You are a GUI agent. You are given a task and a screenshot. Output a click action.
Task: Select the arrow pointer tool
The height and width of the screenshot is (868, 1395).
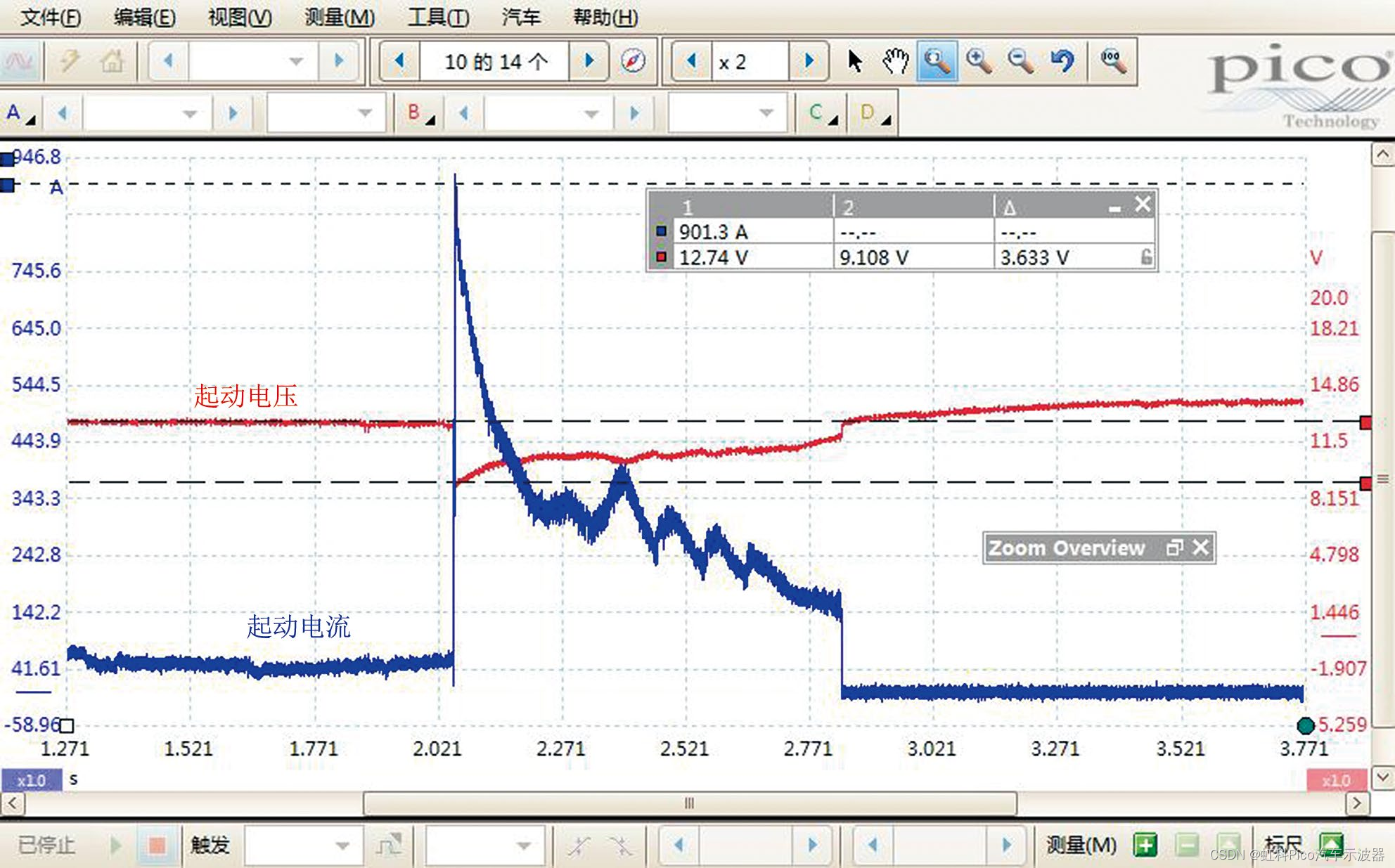pyautogui.click(x=854, y=62)
